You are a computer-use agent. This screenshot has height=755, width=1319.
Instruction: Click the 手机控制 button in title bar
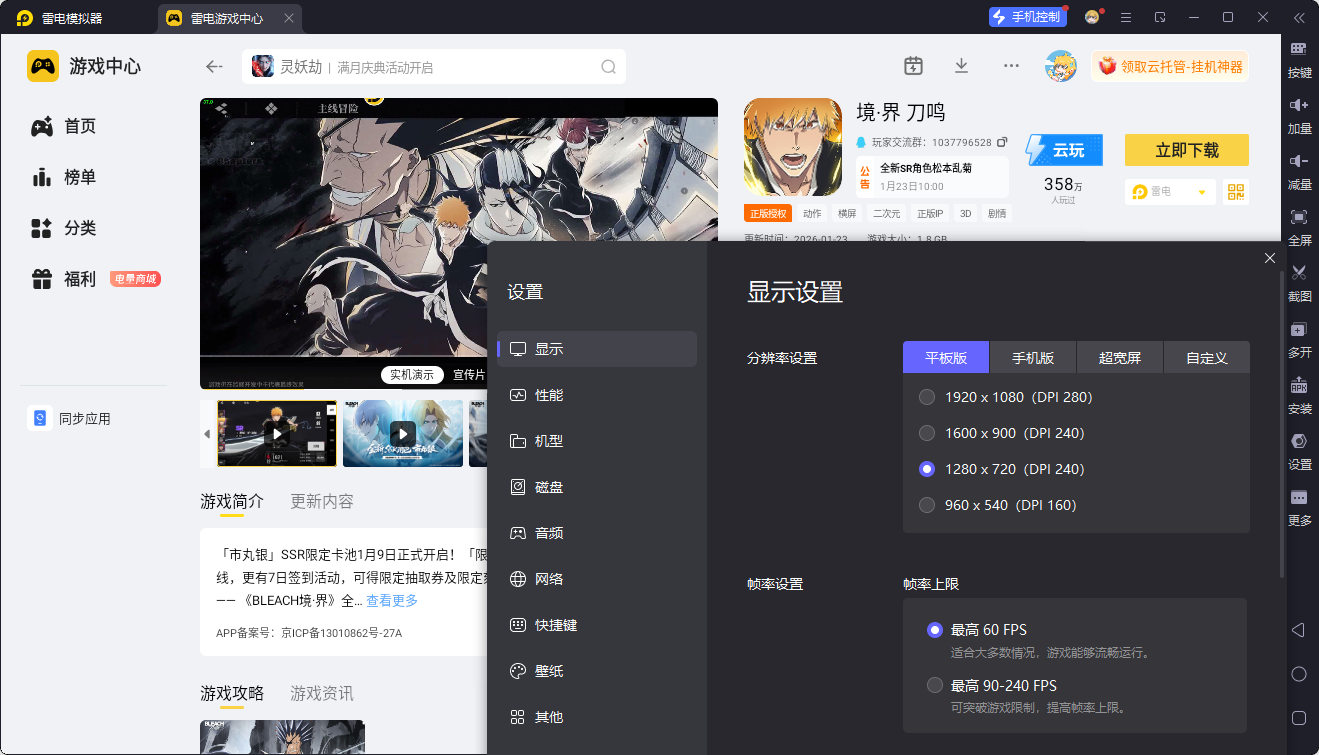(1026, 17)
